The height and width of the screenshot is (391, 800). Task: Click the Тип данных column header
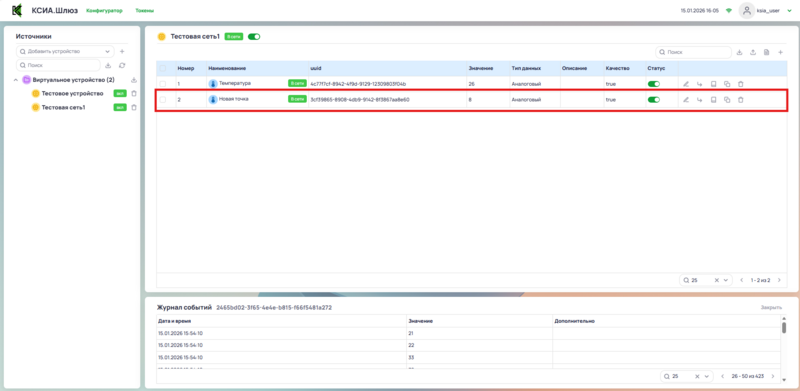click(526, 68)
